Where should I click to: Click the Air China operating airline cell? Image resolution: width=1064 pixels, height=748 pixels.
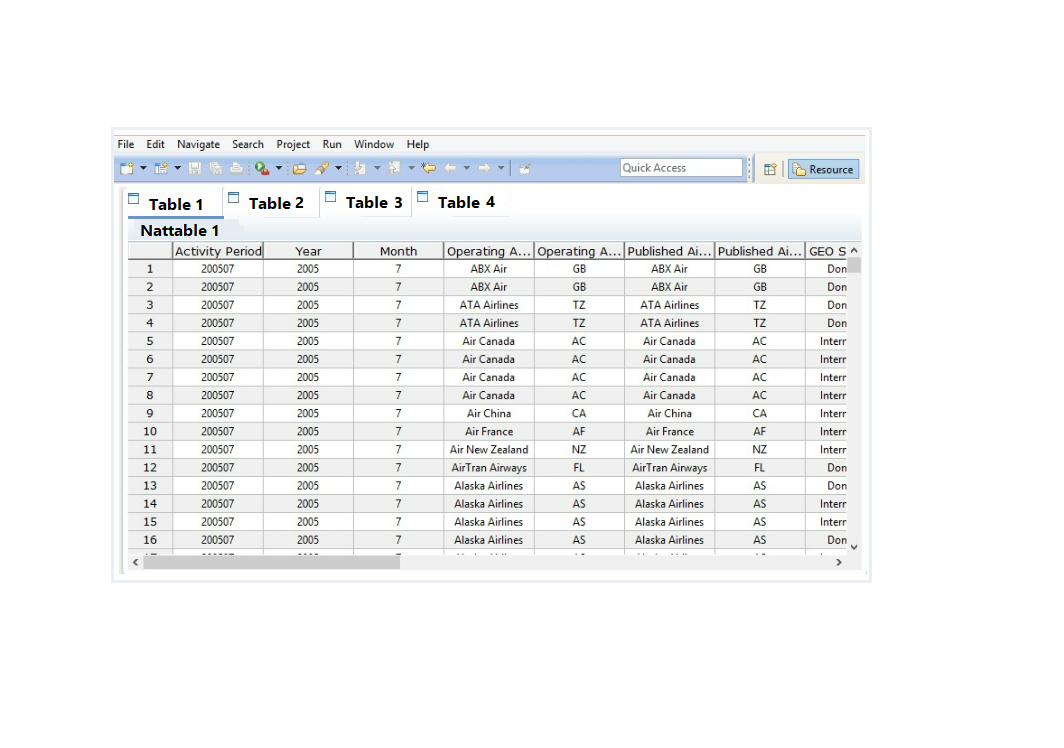point(489,413)
